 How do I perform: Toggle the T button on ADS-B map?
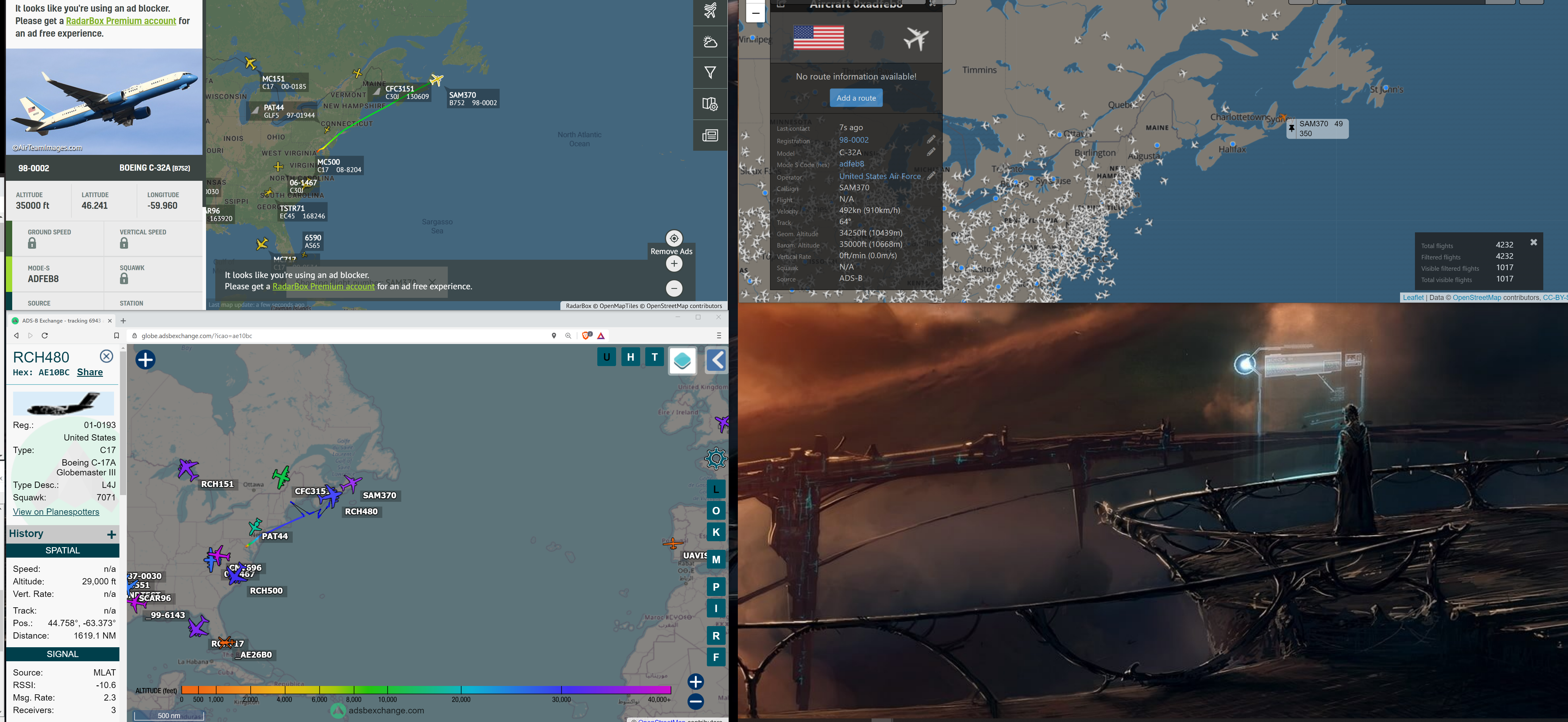[x=655, y=357]
